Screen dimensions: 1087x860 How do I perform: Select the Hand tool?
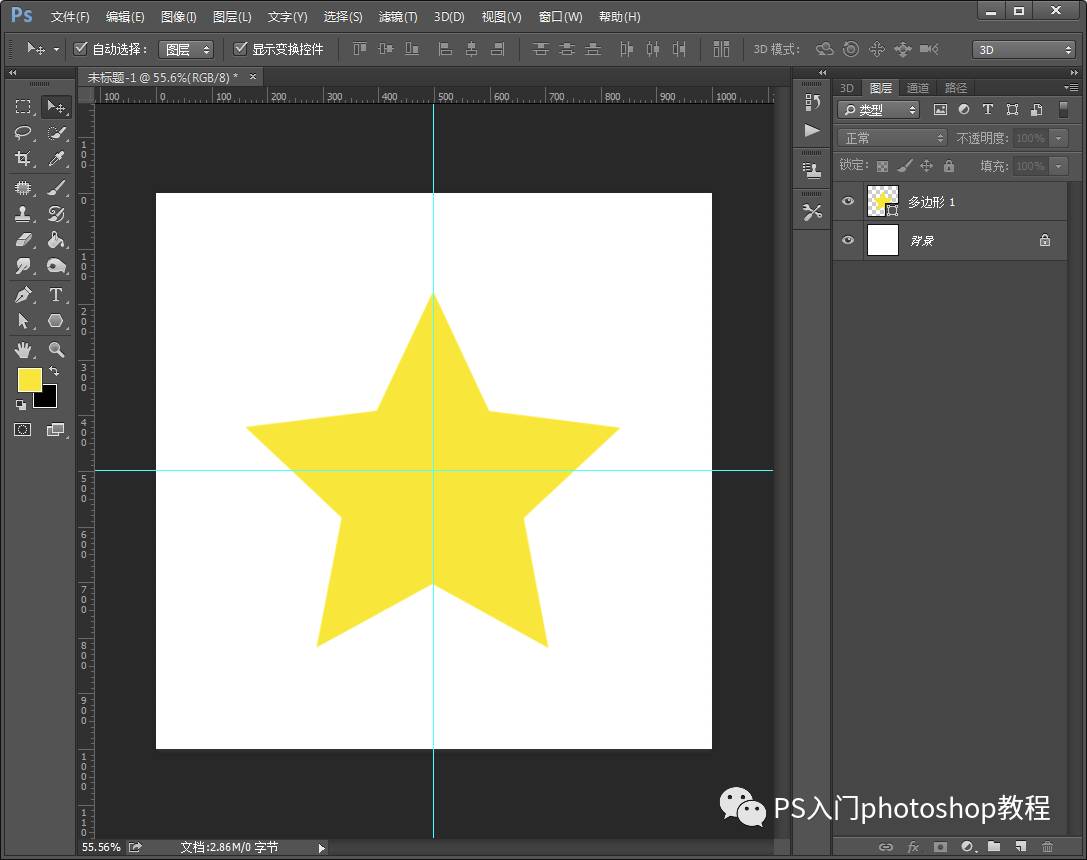[x=23, y=350]
